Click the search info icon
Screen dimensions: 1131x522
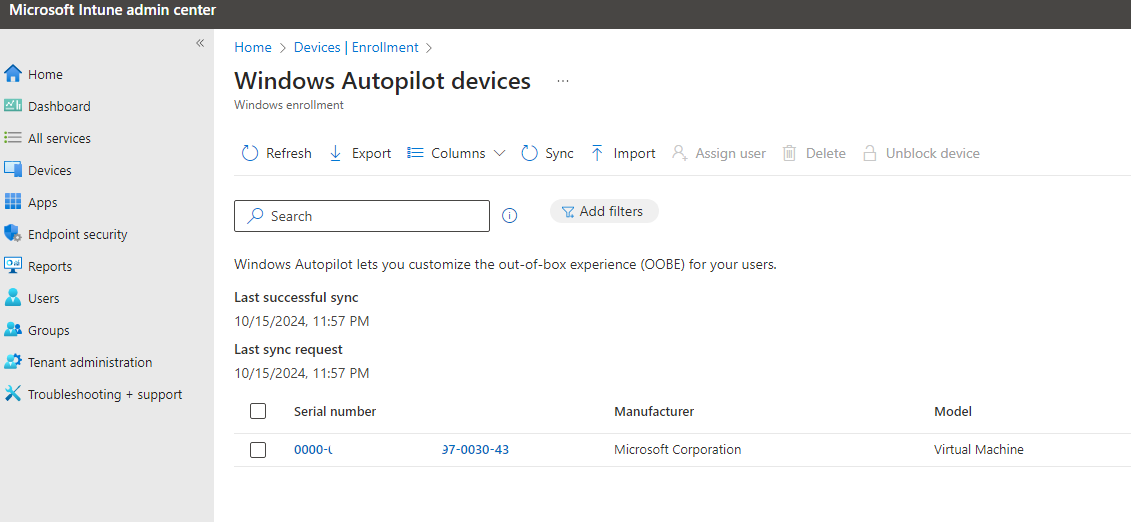[x=509, y=216]
